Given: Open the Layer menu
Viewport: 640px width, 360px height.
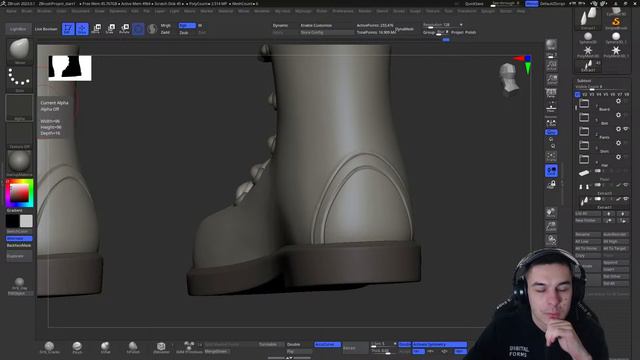Looking at the screenshot, I should coord(160,11).
